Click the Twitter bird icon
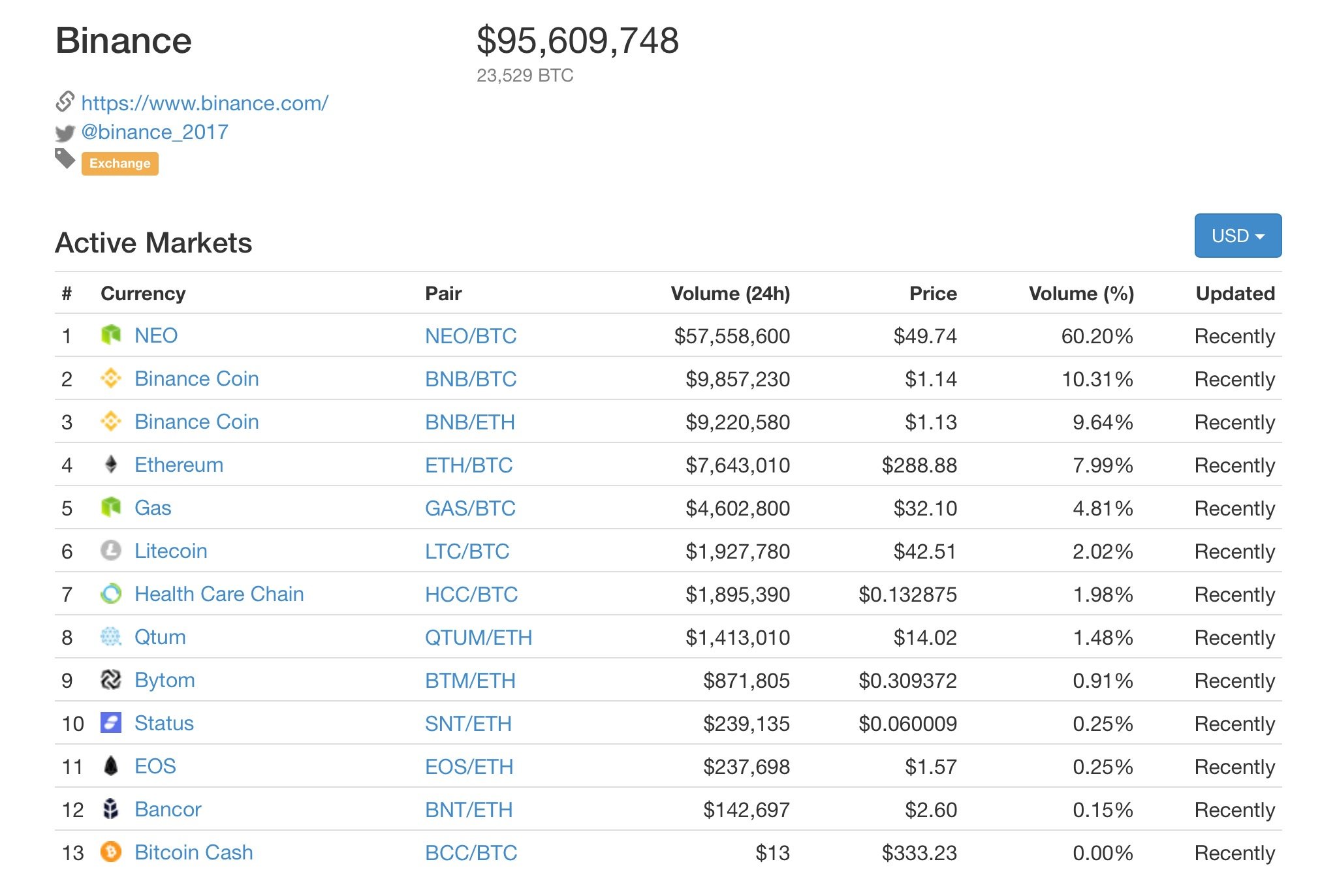The height and width of the screenshot is (896, 1337). [65, 134]
